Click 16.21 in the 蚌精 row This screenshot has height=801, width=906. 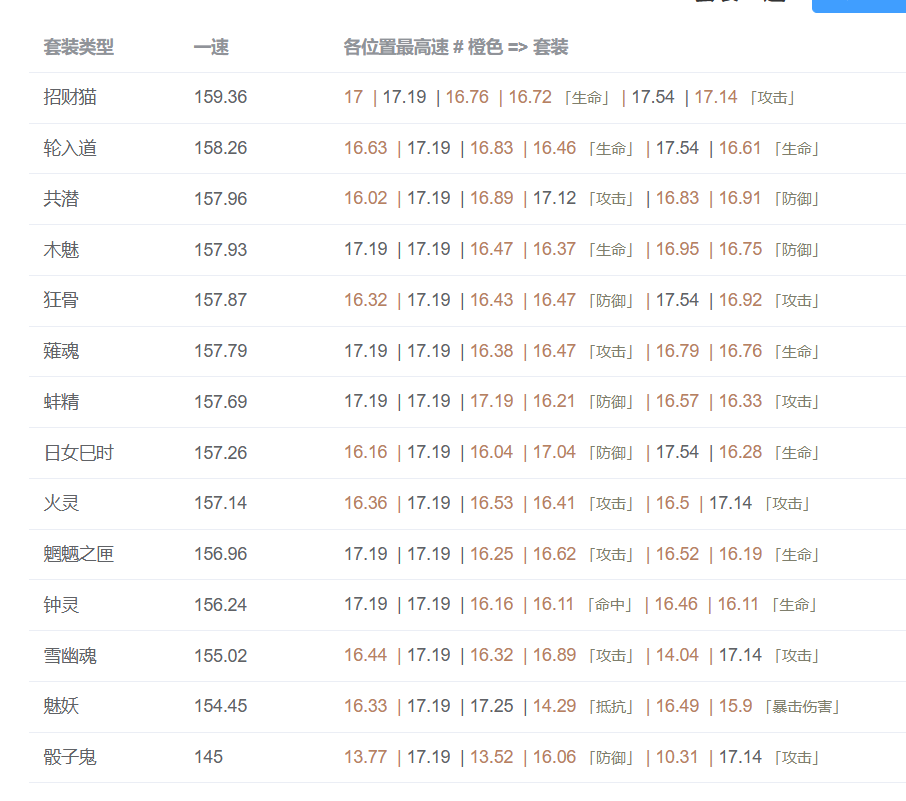point(554,401)
